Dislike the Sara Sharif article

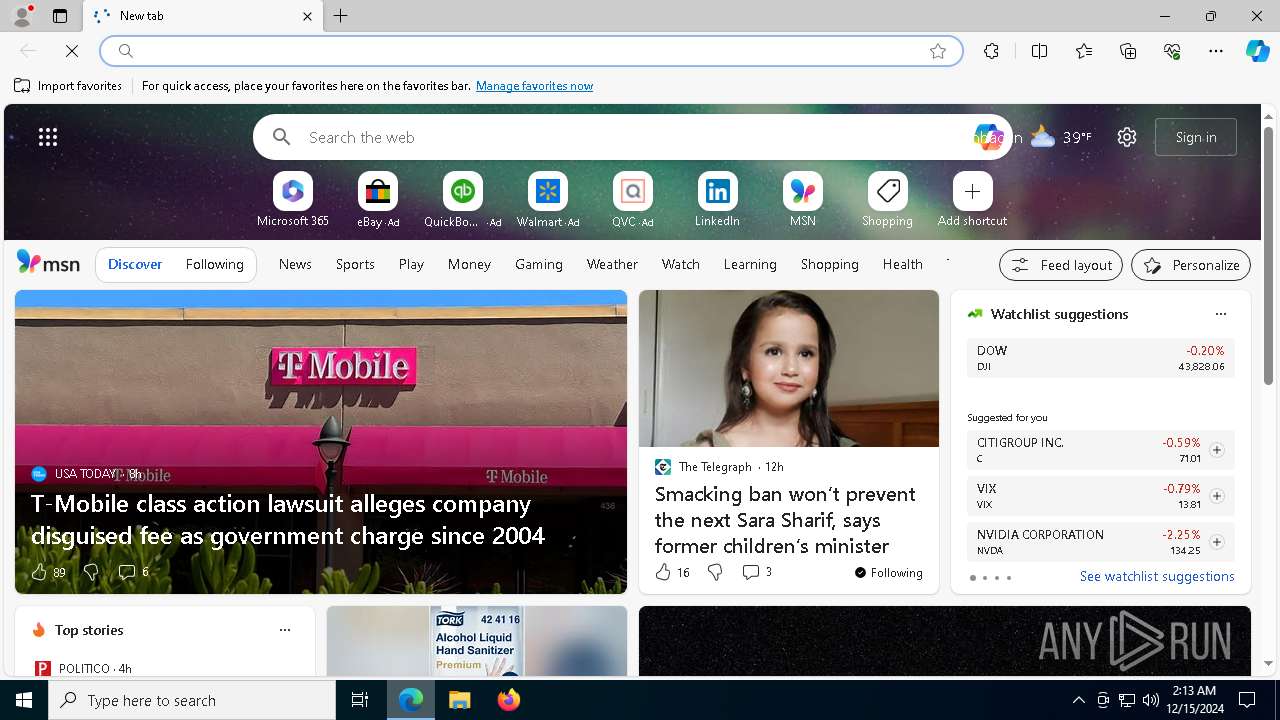coord(715,572)
